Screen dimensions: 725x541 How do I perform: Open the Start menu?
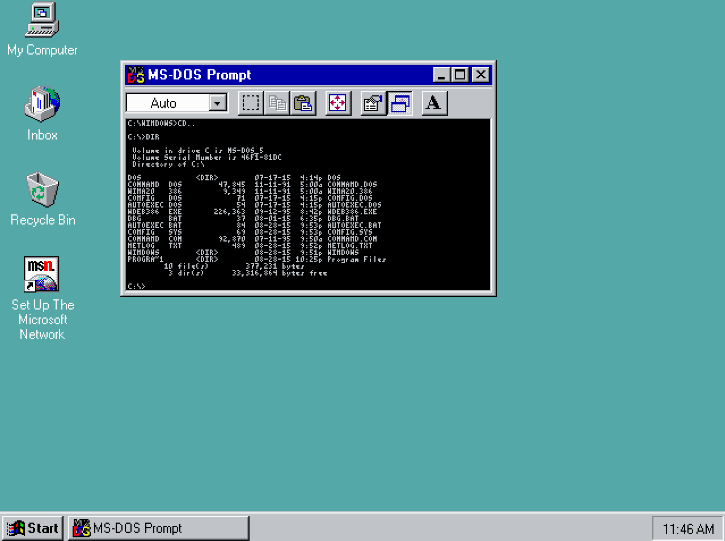click(32, 528)
